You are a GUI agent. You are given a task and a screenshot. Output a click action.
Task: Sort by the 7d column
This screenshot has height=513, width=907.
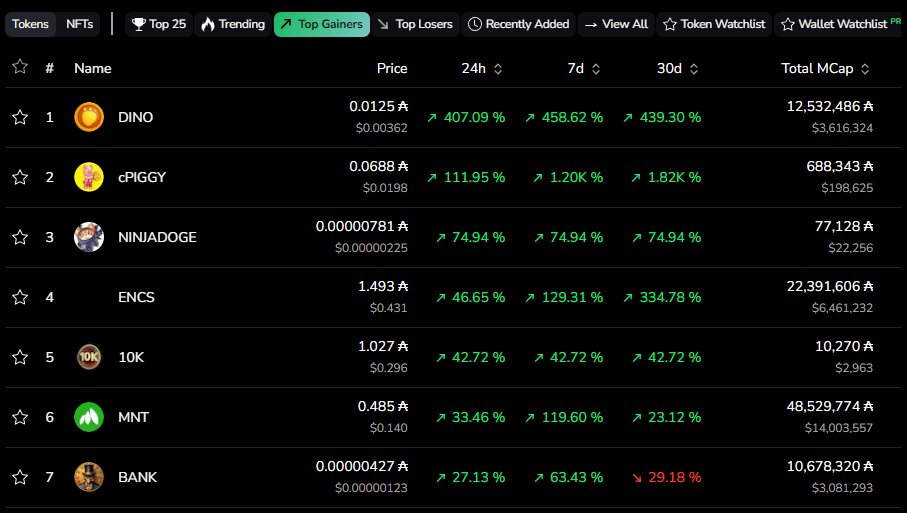584,69
